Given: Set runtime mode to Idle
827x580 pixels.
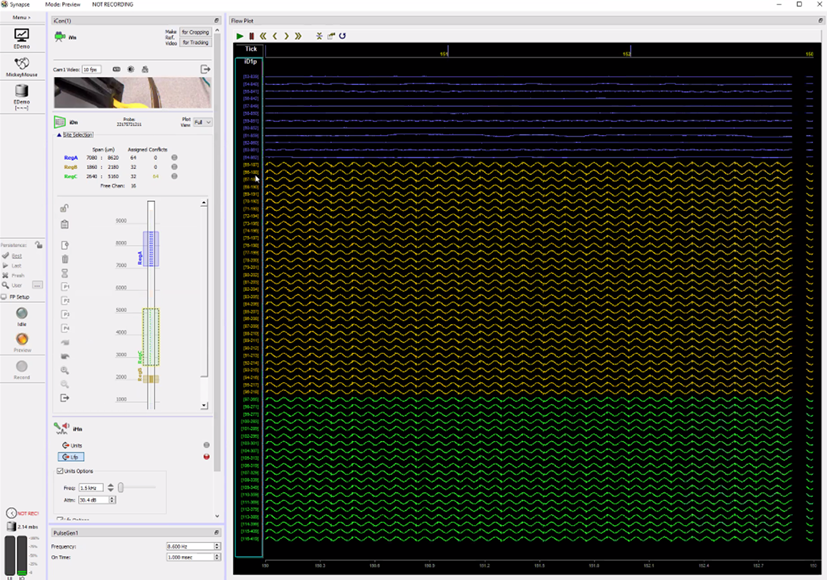Looking at the screenshot, I should click(21, 312).
